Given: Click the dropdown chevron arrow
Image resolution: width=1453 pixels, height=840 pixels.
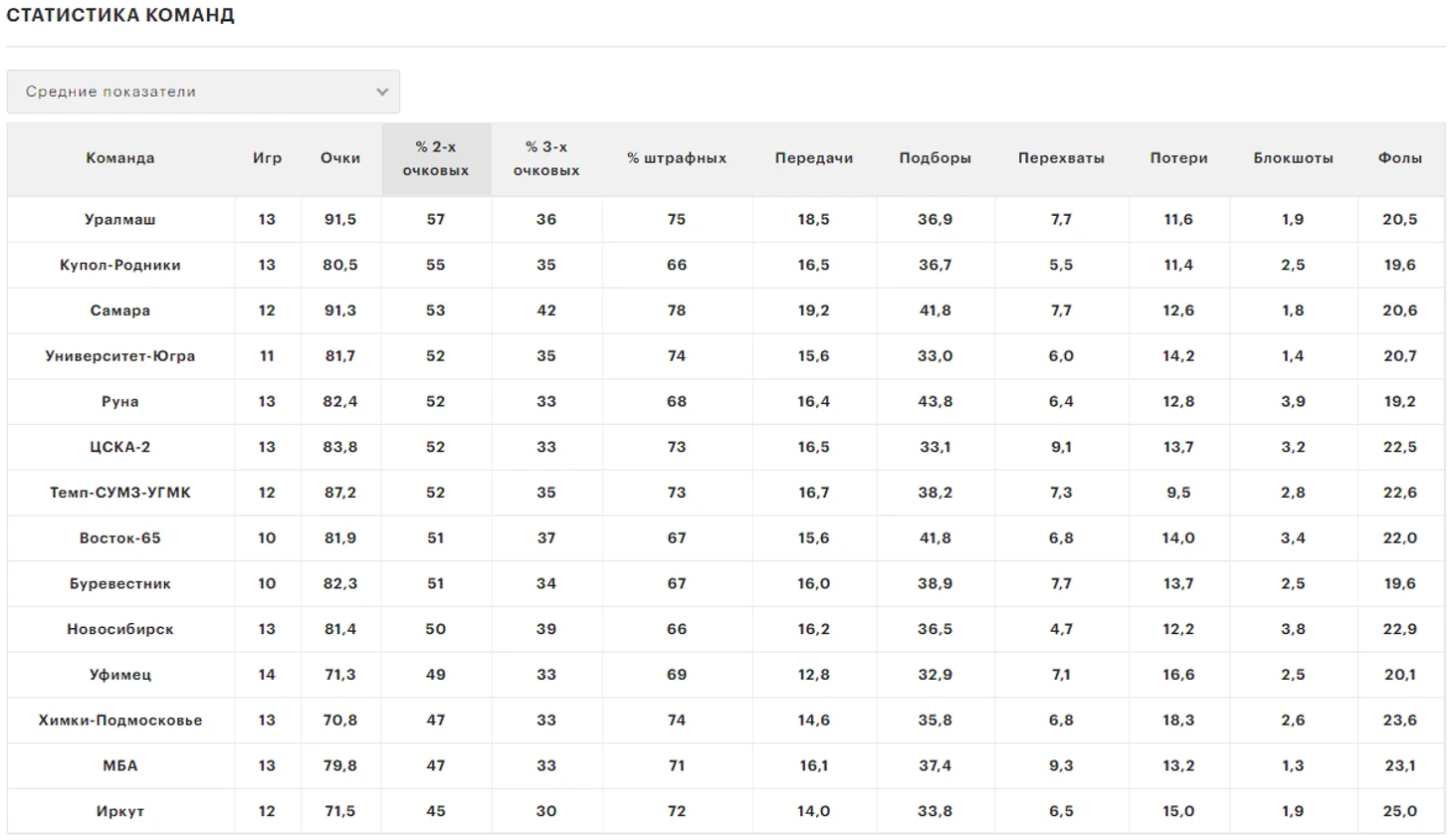Looking at the screenshot, I should (x=382, y=92).
